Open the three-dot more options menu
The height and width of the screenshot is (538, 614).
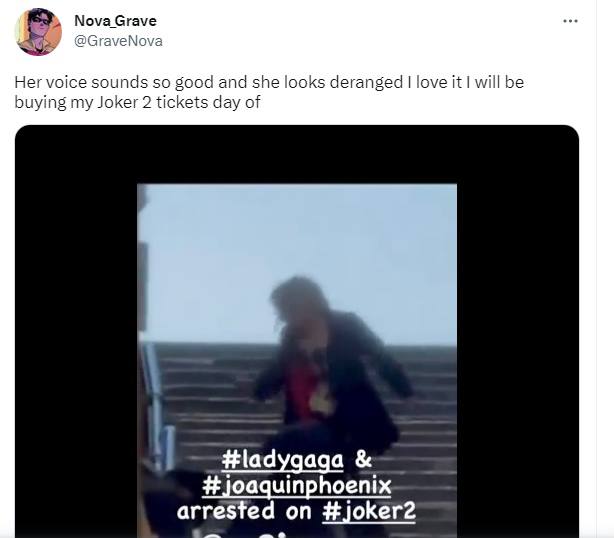tap(570, 21)
